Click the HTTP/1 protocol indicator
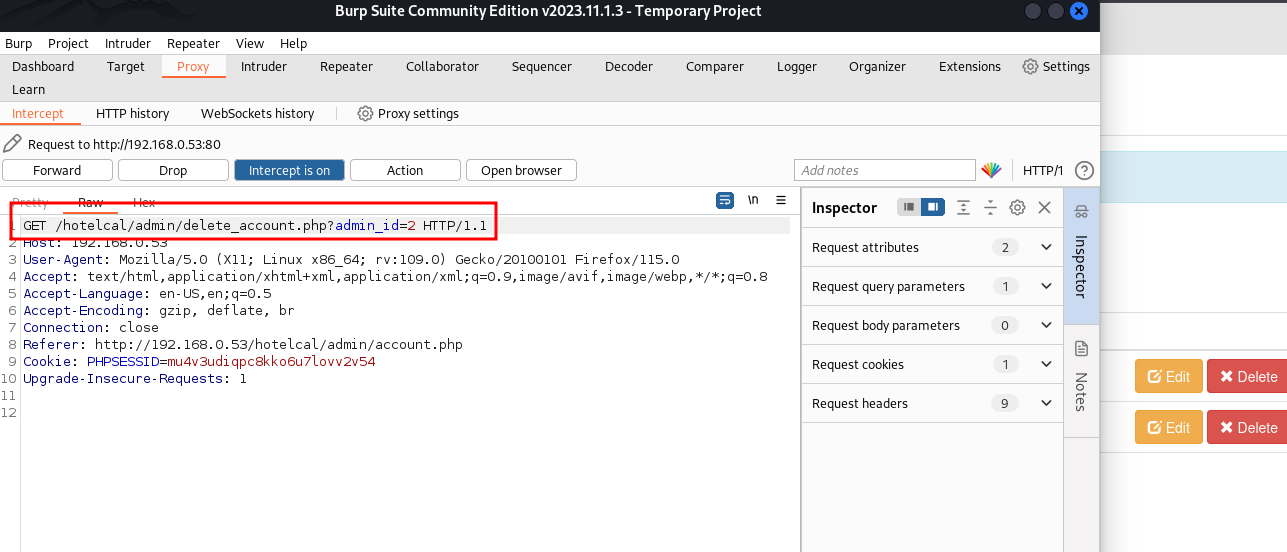The image size is (1287, 552). (x=1043, y=170)
